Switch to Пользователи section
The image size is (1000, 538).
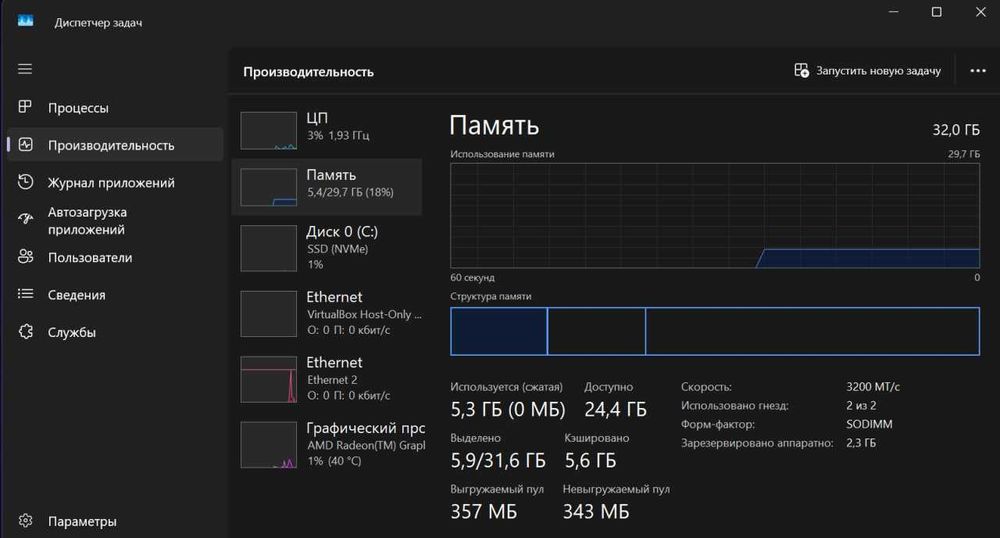click(115, 258)
